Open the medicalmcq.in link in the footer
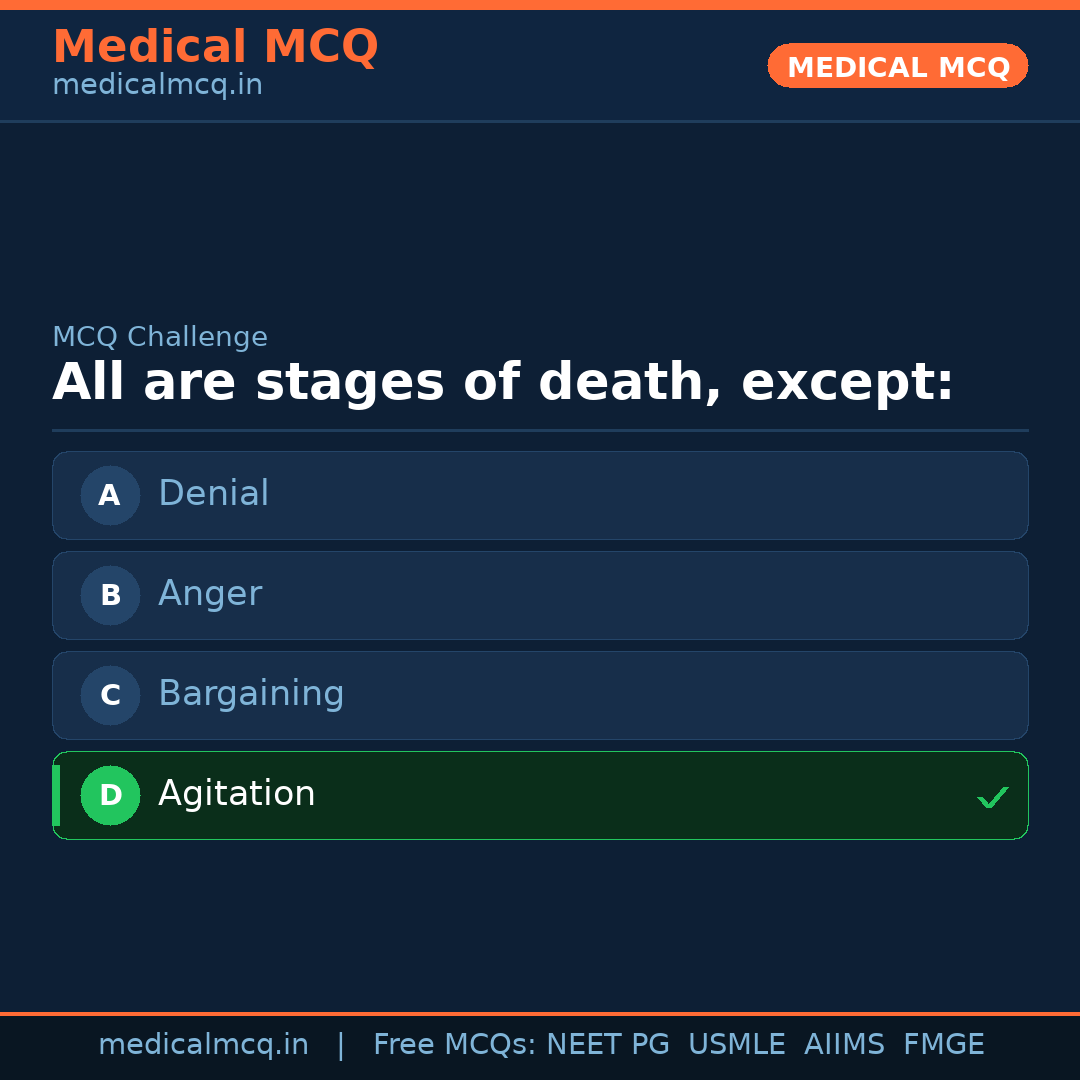This screenshot has width=1080, height=1080. click(x=203, y=1044)
